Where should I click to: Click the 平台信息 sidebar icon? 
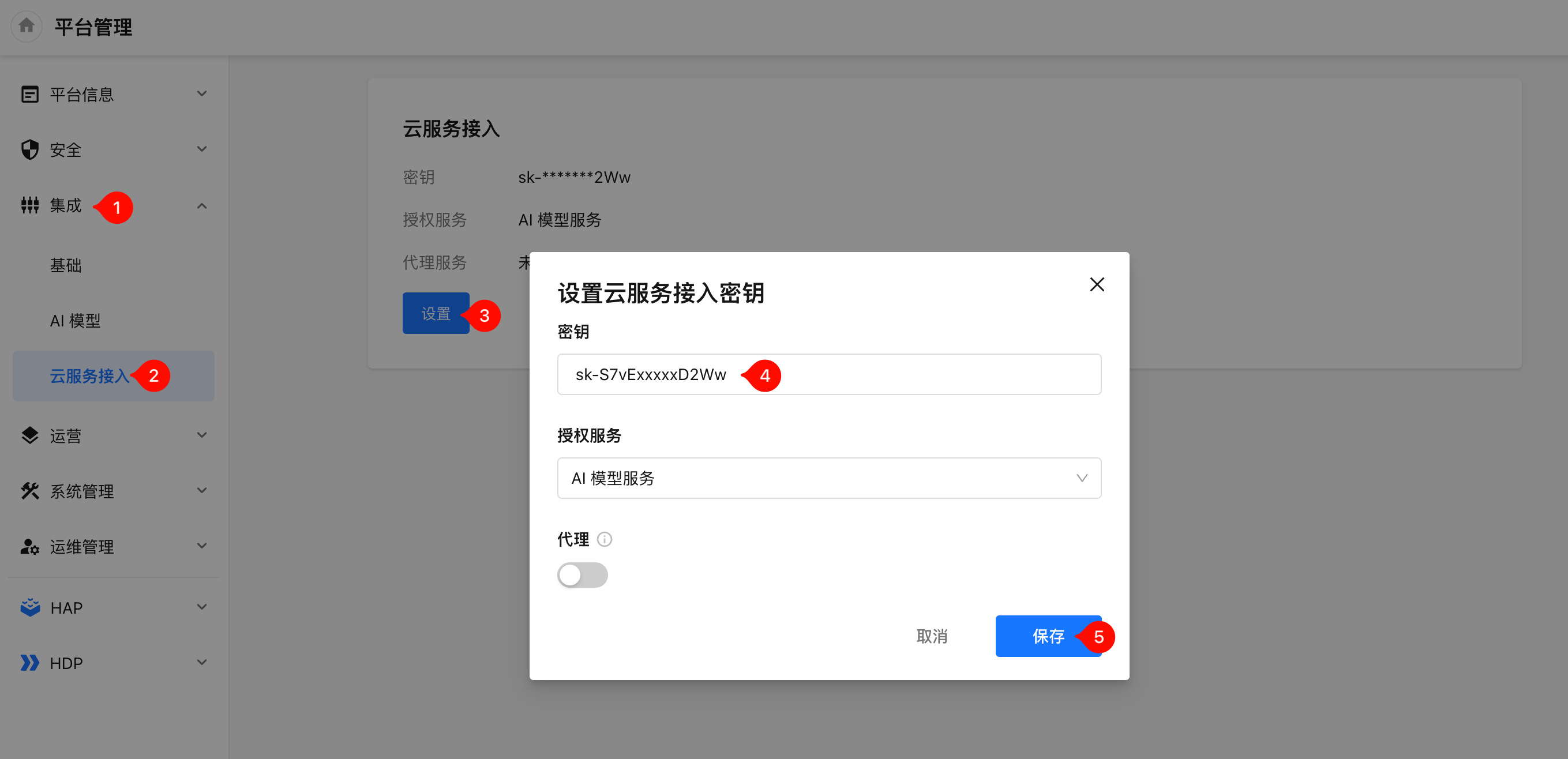pos(30,95)
